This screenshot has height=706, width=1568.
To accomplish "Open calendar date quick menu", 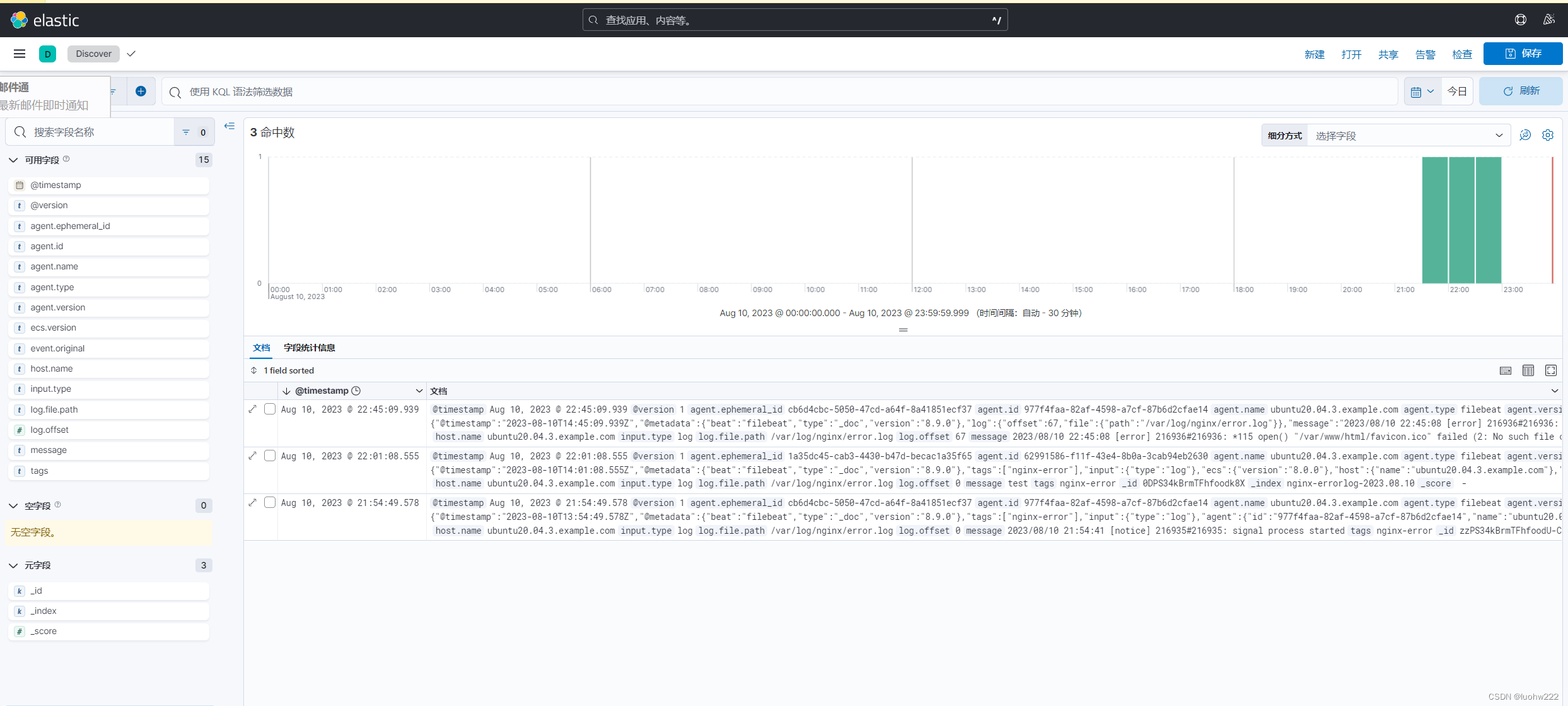I will coord(1422,91).
